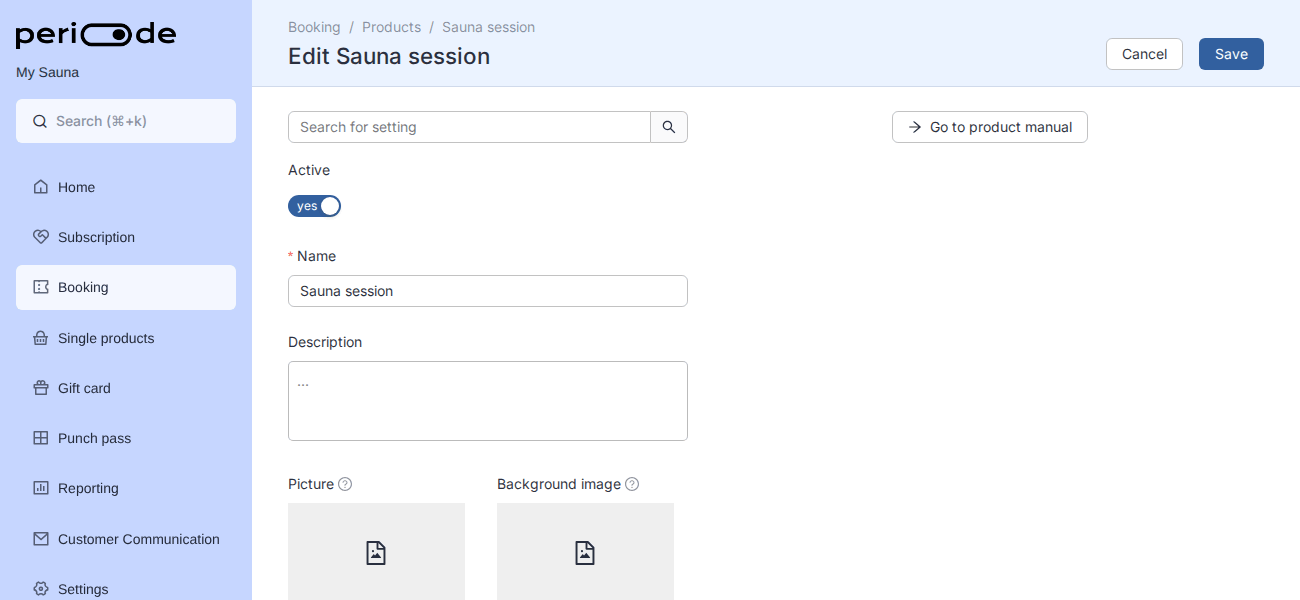1300x600 pixels.
Task: Click the Booking ticket icon
Action: pos(41,287)
